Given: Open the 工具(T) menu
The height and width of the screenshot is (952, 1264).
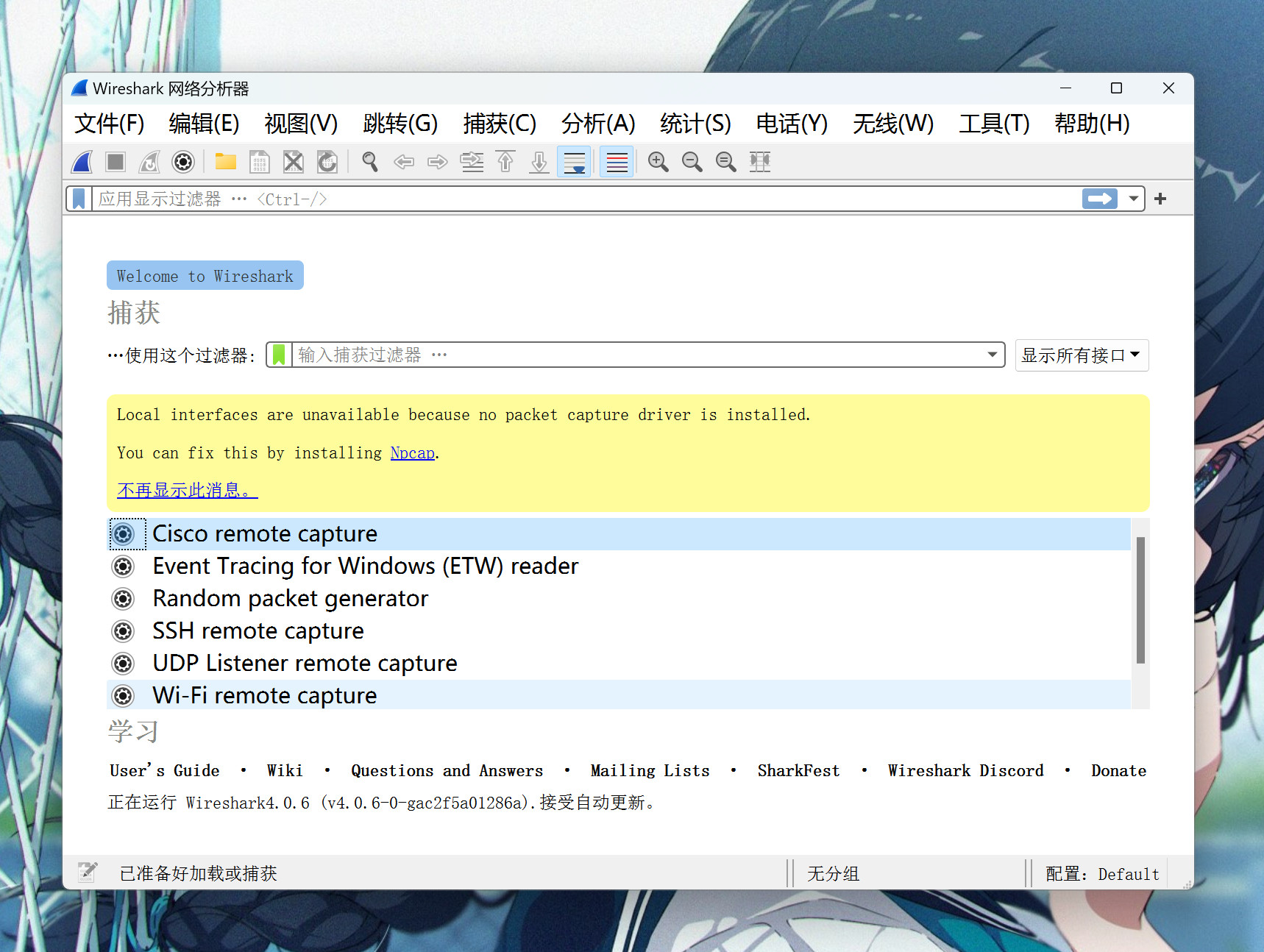Looking at the screenshot, I should pos(994,124).
